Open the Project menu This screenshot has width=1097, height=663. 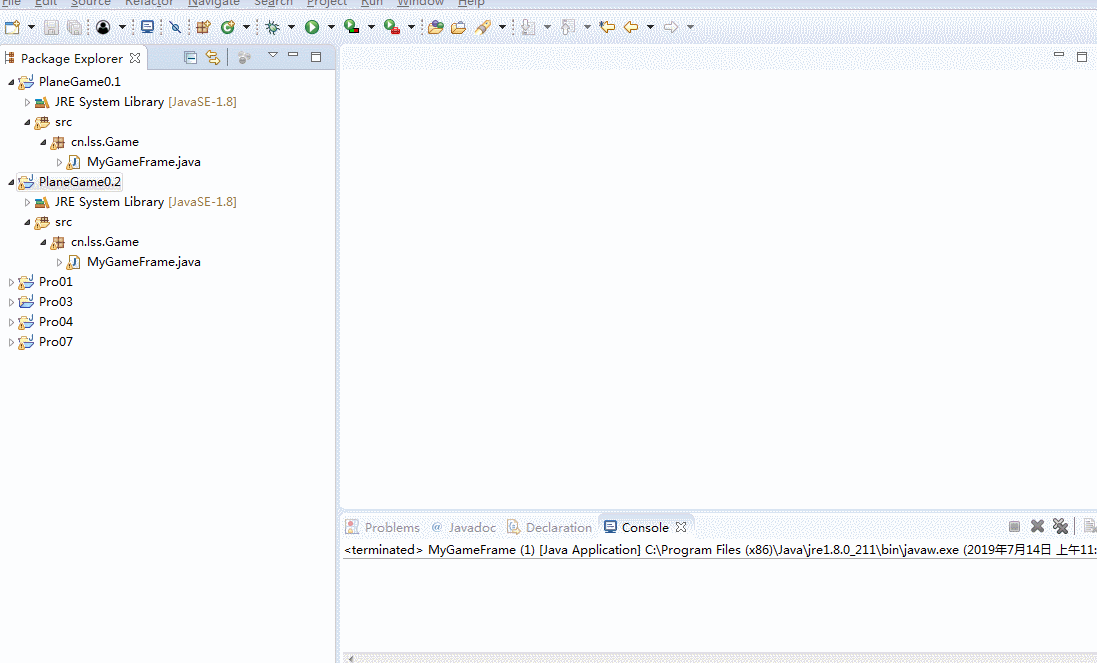[326, 3]
